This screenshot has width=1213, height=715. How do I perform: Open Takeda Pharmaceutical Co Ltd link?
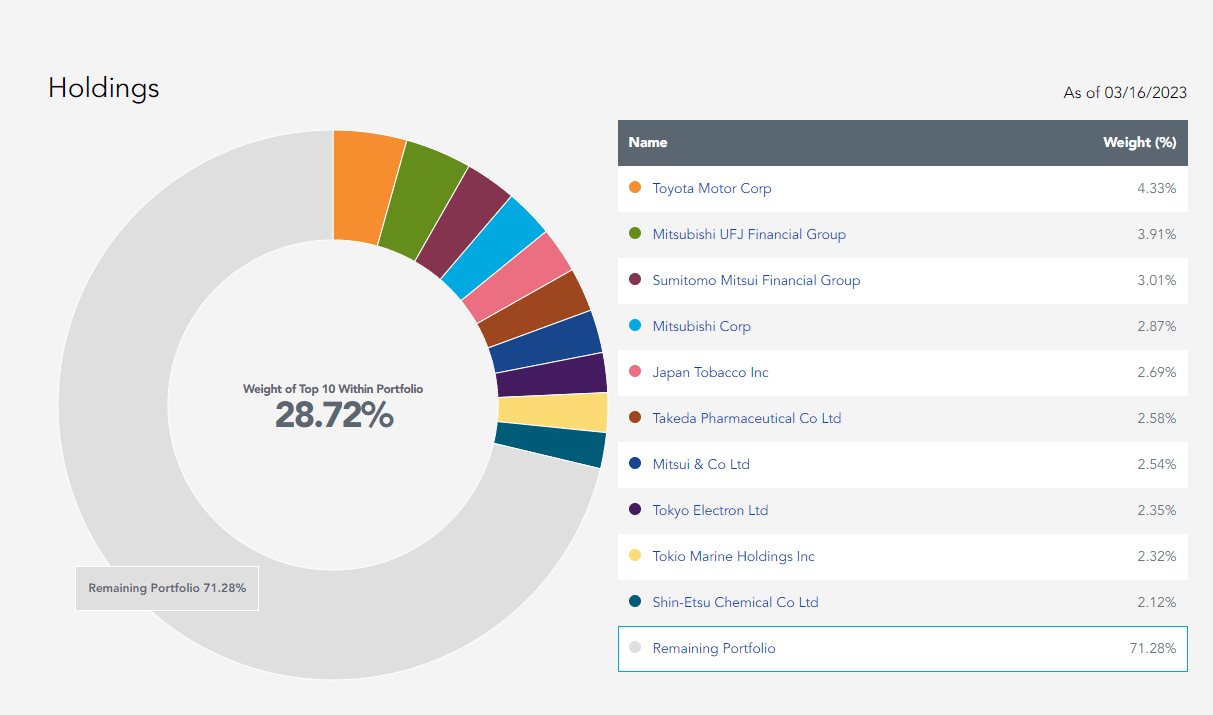(x=747, y=418)
